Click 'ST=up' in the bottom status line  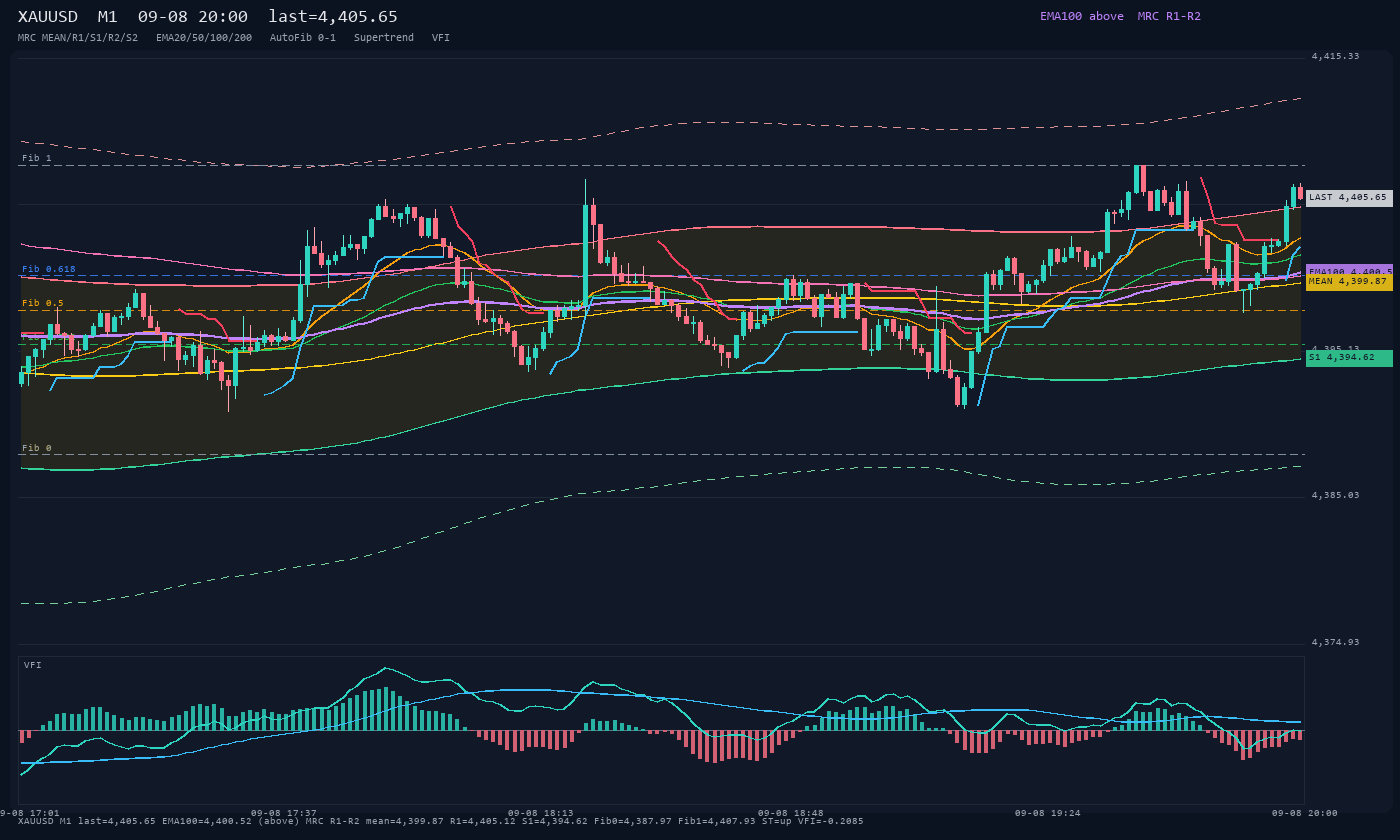tap(777, 821)
